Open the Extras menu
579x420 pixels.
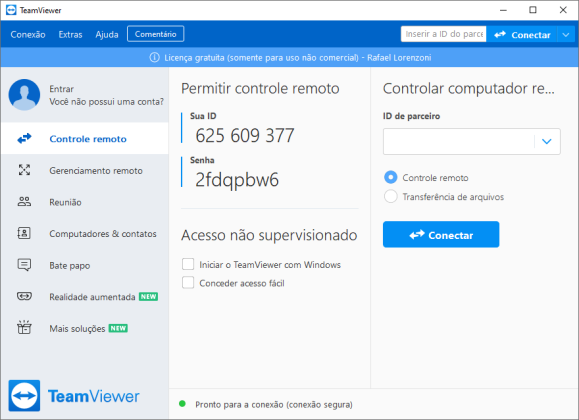[71, 34]
